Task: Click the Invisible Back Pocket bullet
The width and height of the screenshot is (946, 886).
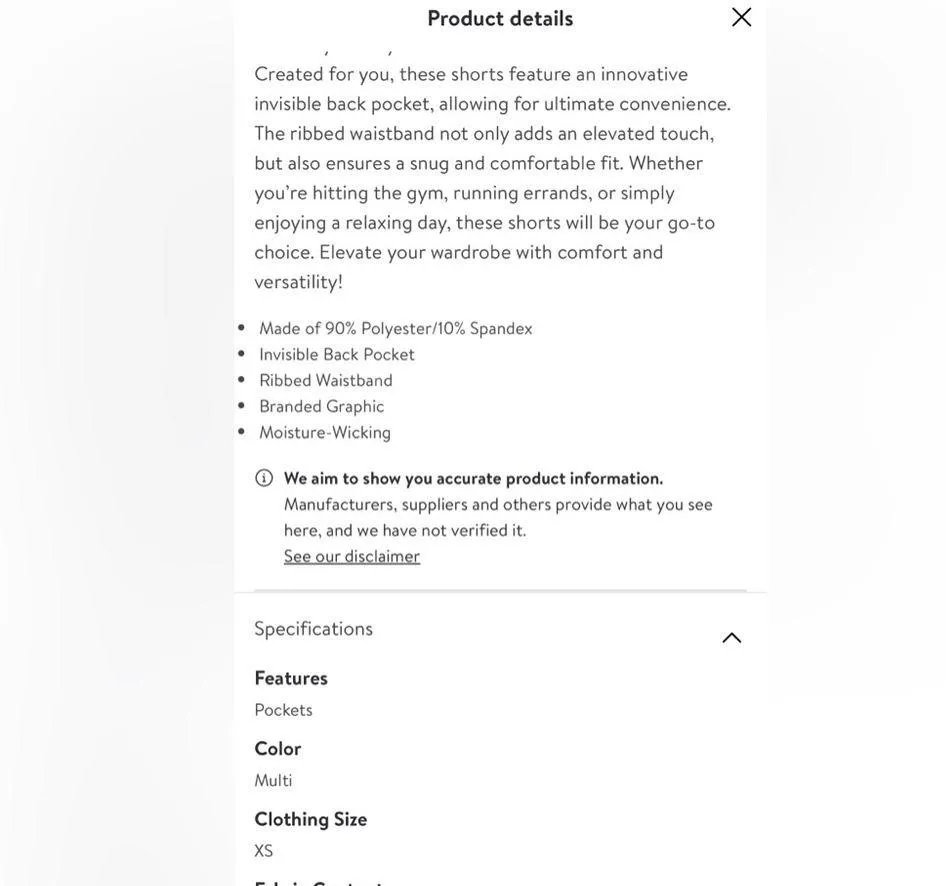Action: tap(337, 354)
